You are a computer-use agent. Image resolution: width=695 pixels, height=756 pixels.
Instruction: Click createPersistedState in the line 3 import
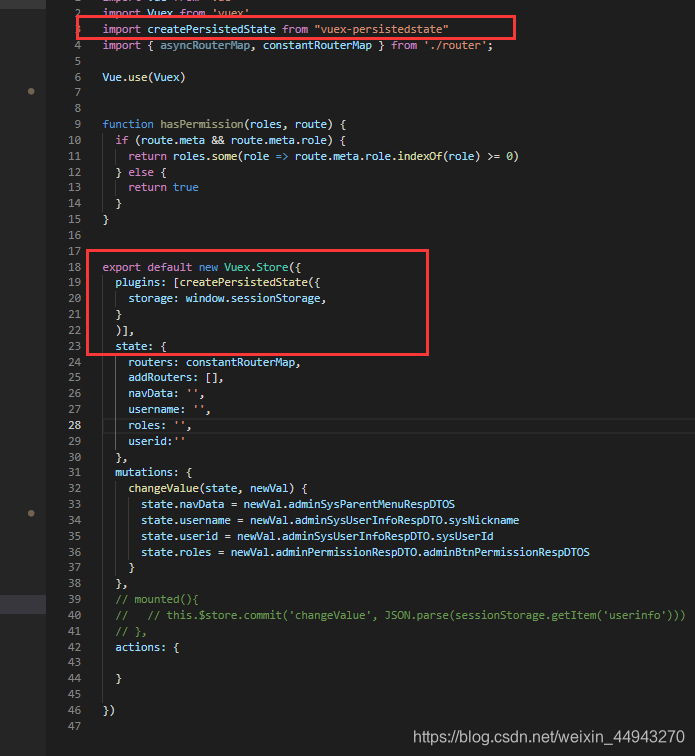[211, 29]
